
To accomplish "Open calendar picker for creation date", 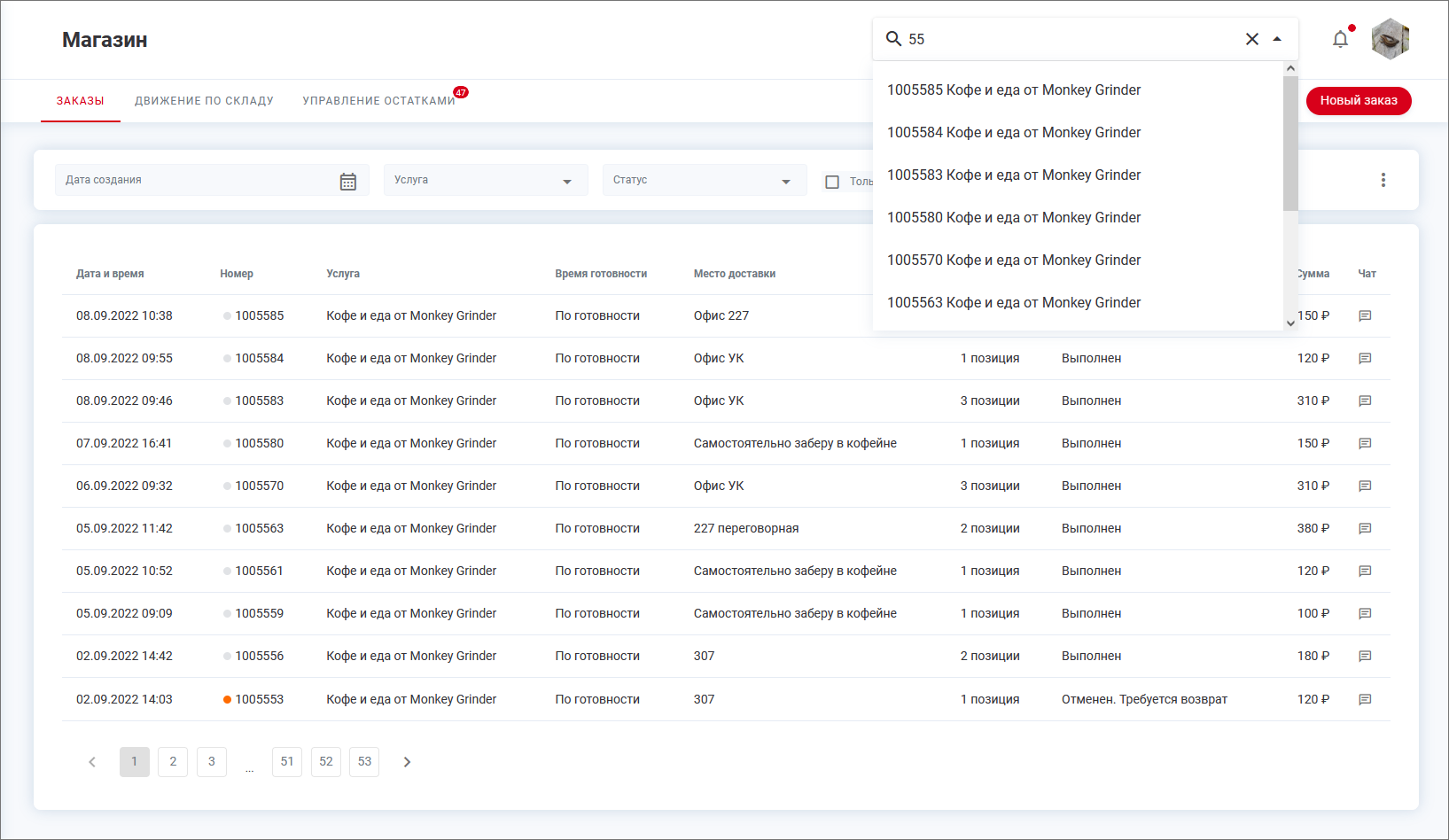I will 348,181.
